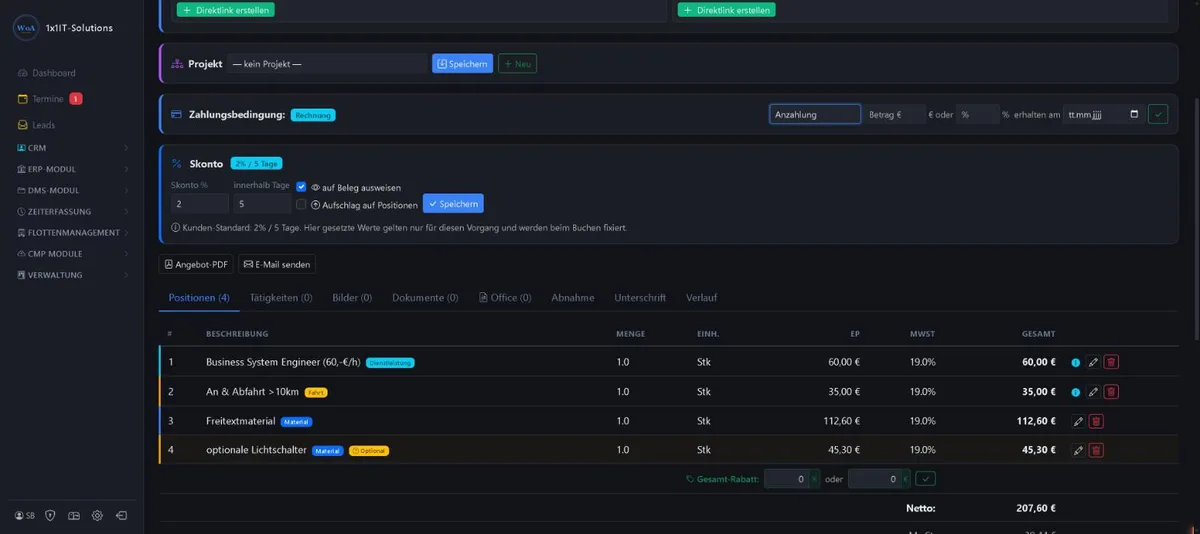
Task: Open settings gear in sidebar footer
Action: 97,516
